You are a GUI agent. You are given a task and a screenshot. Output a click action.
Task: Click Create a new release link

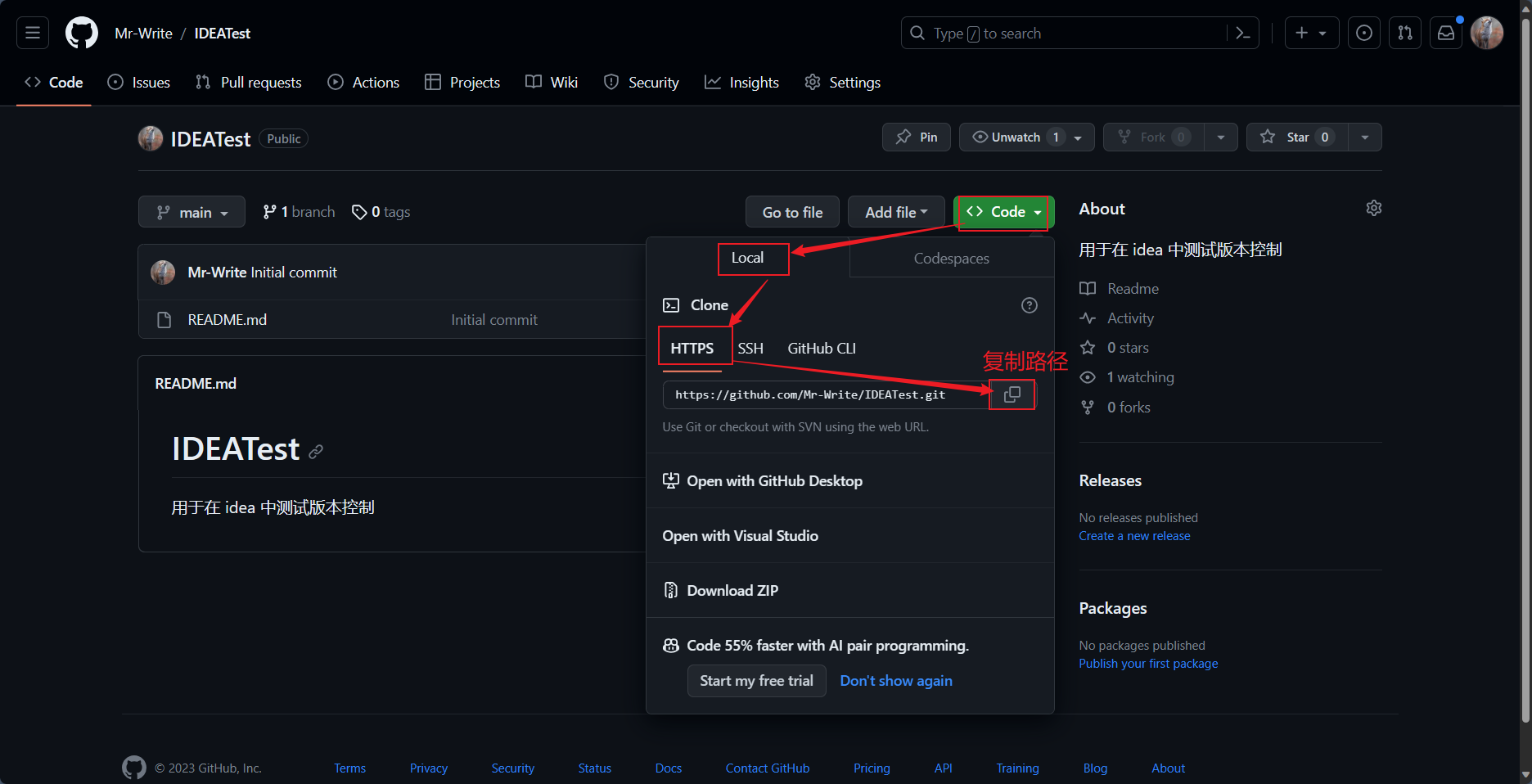(1134, 536)
